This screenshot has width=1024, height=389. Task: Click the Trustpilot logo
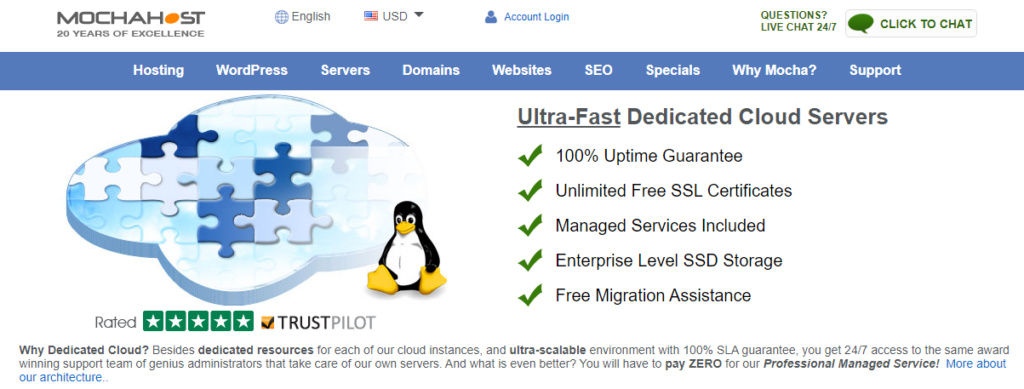318,322
